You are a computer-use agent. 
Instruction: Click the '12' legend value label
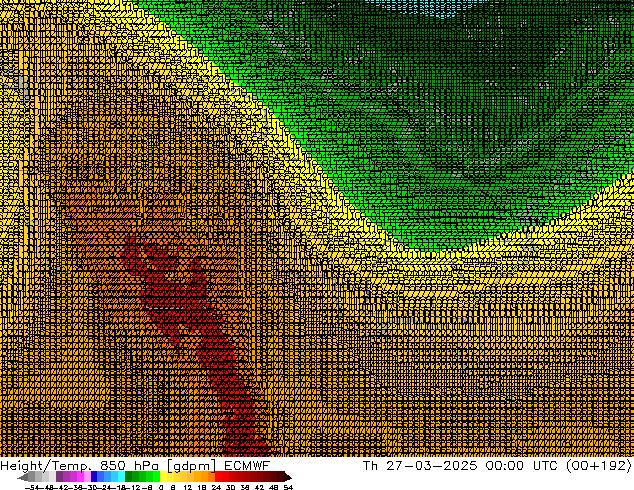coord(188,487)
